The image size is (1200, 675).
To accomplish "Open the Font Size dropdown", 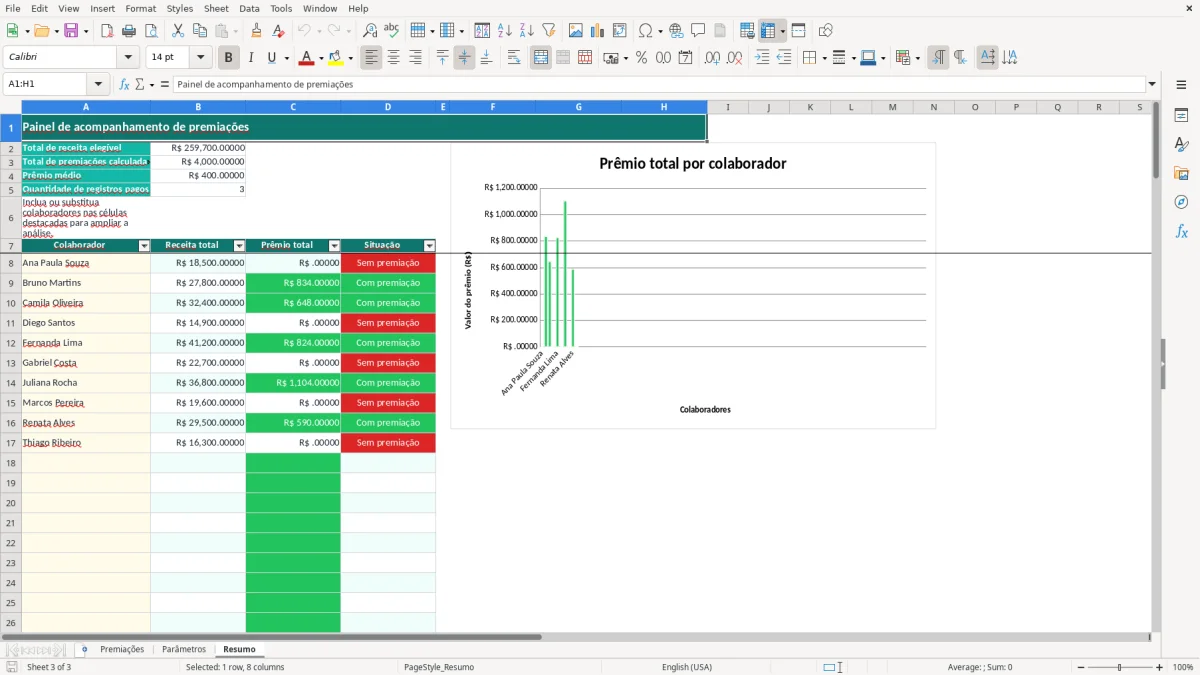I will pos(200,58).
